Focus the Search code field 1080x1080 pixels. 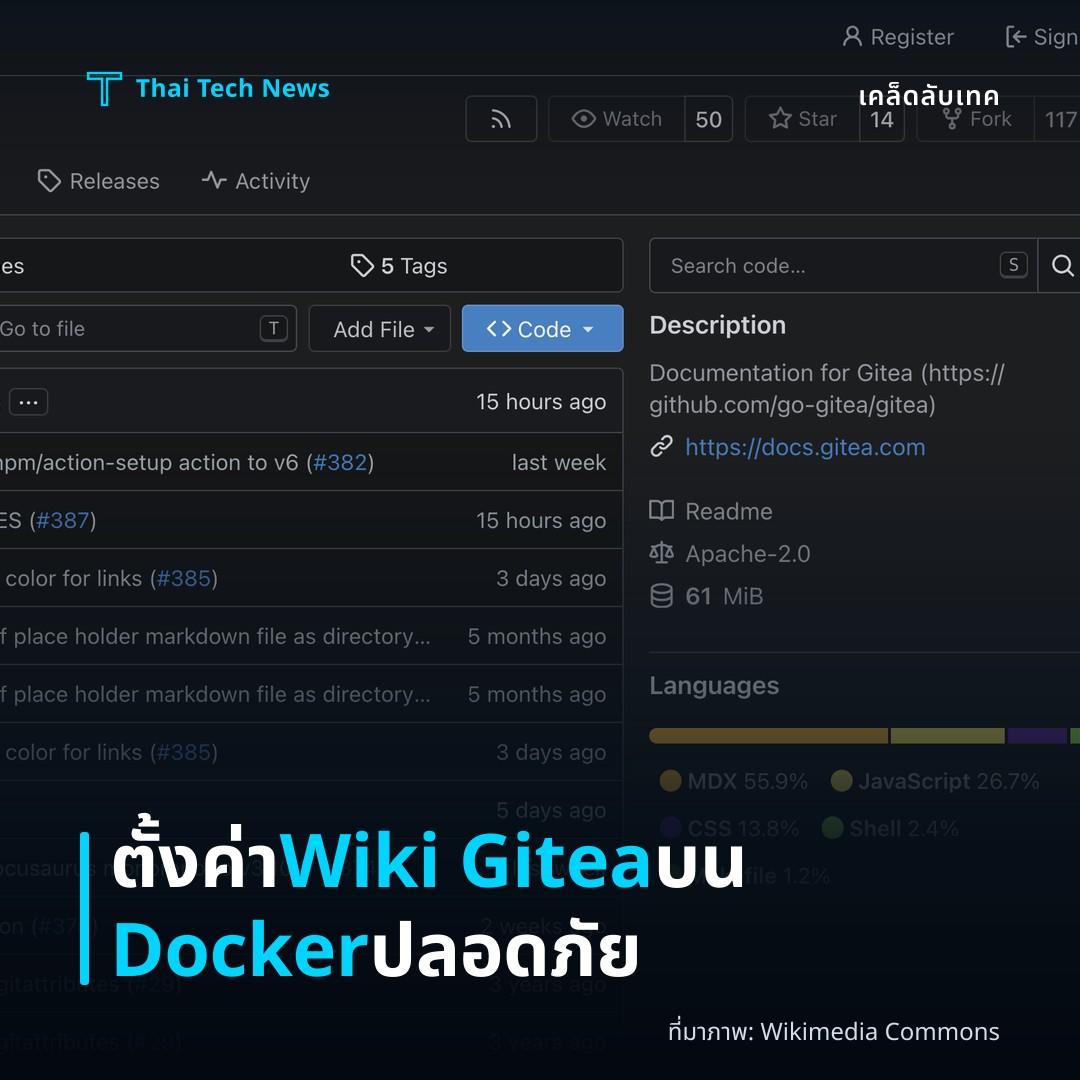(x=843, y=265)
